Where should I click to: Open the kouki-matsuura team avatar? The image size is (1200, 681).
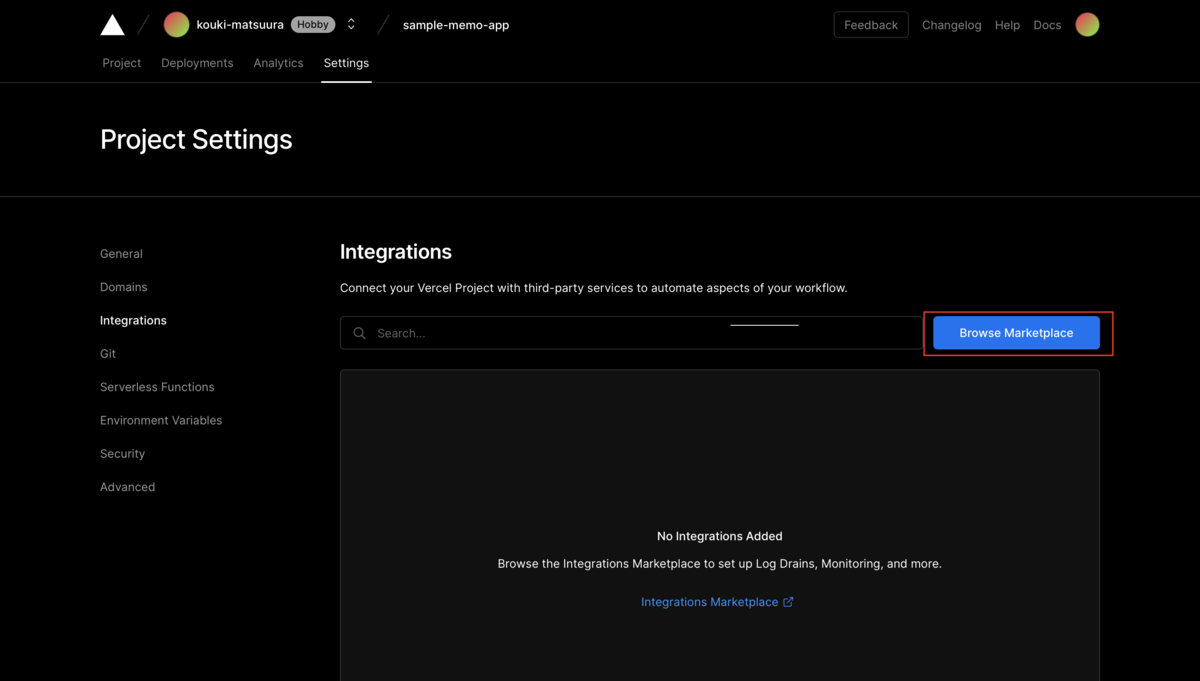(x=176, y=25)
